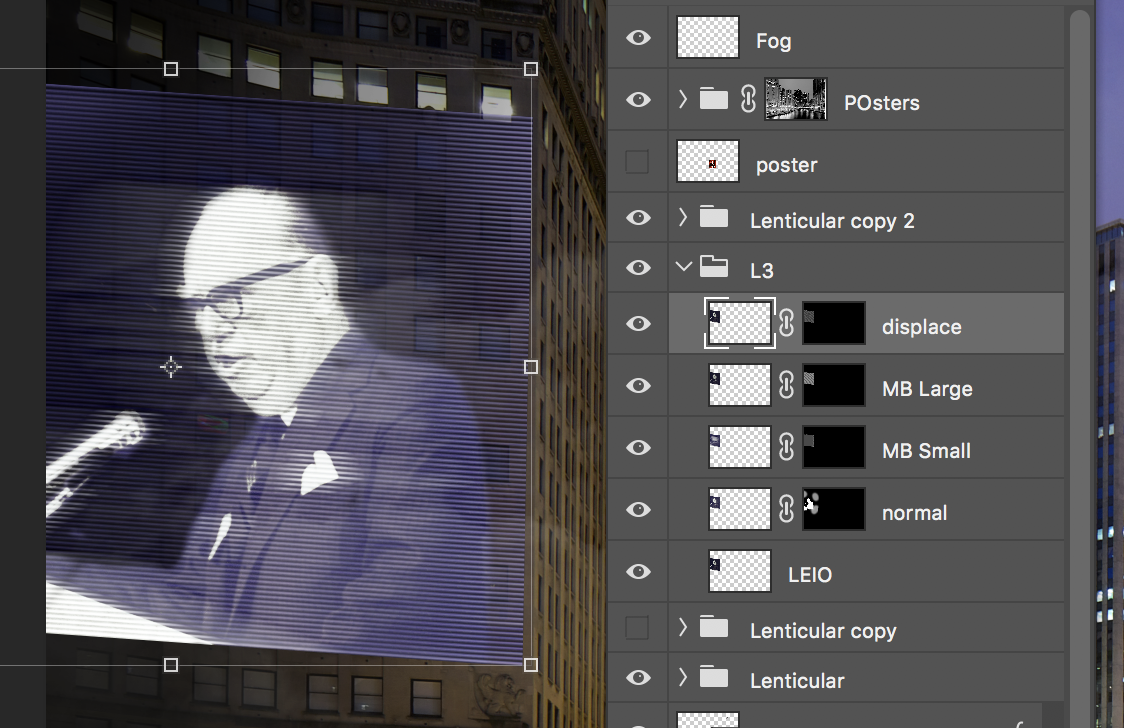This screenshot has width=1124, height=728.
Task: Click the POsters group name
Action: tap(882, 102)
